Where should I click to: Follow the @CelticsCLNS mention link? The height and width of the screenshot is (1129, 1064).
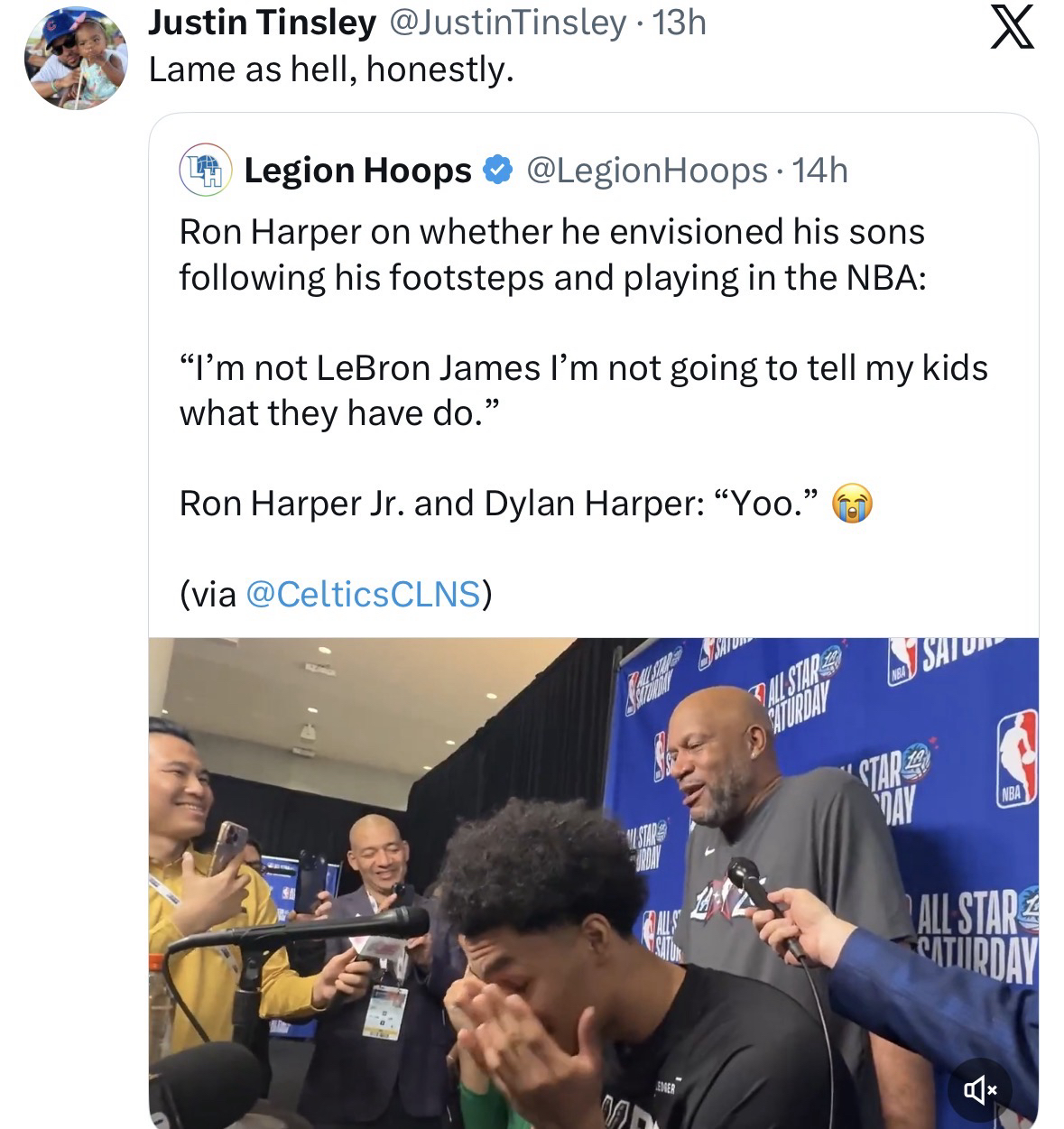(x=363, y=594)
